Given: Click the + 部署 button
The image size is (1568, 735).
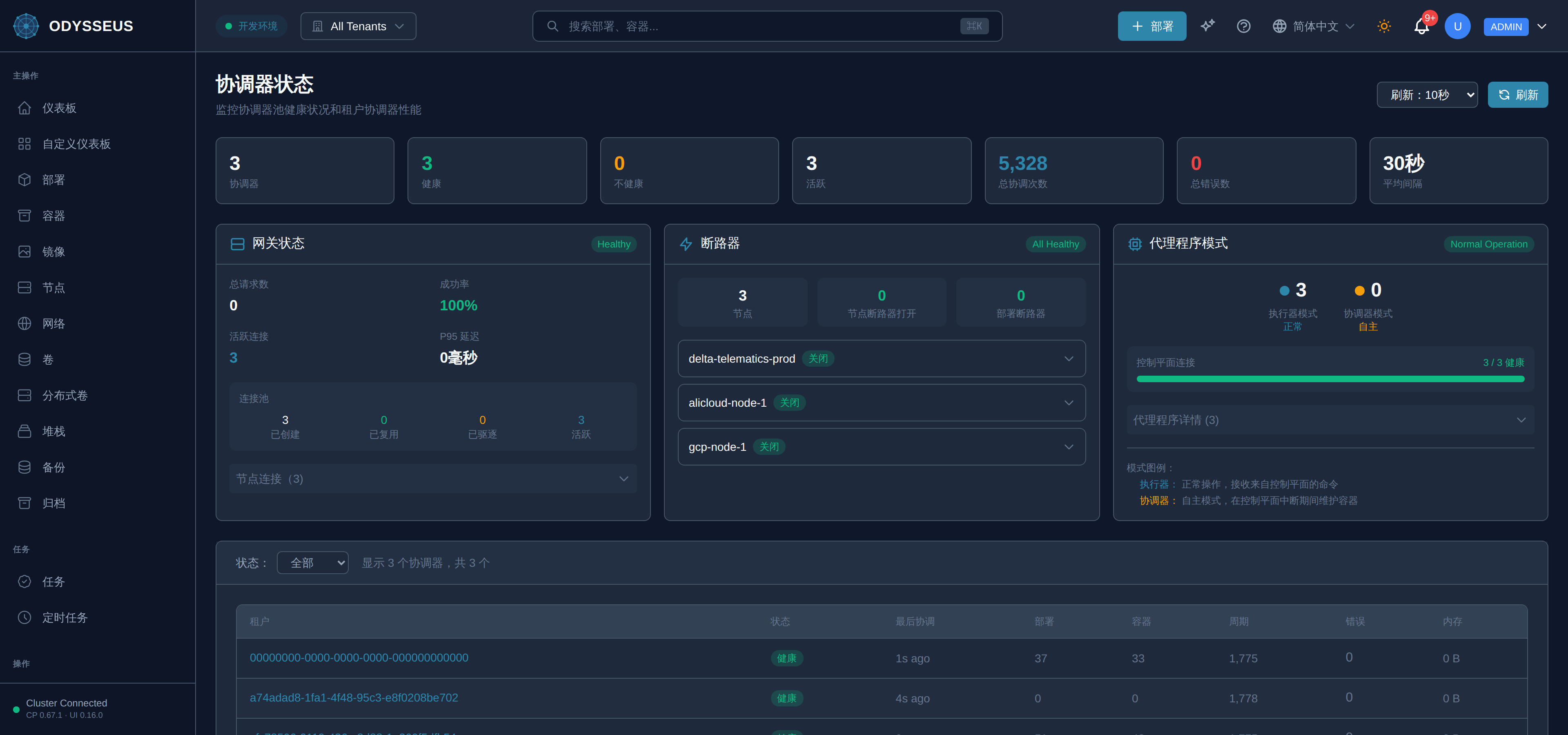Looking at the screenshot, I should pyautogui.click(x=1151, y=26).
